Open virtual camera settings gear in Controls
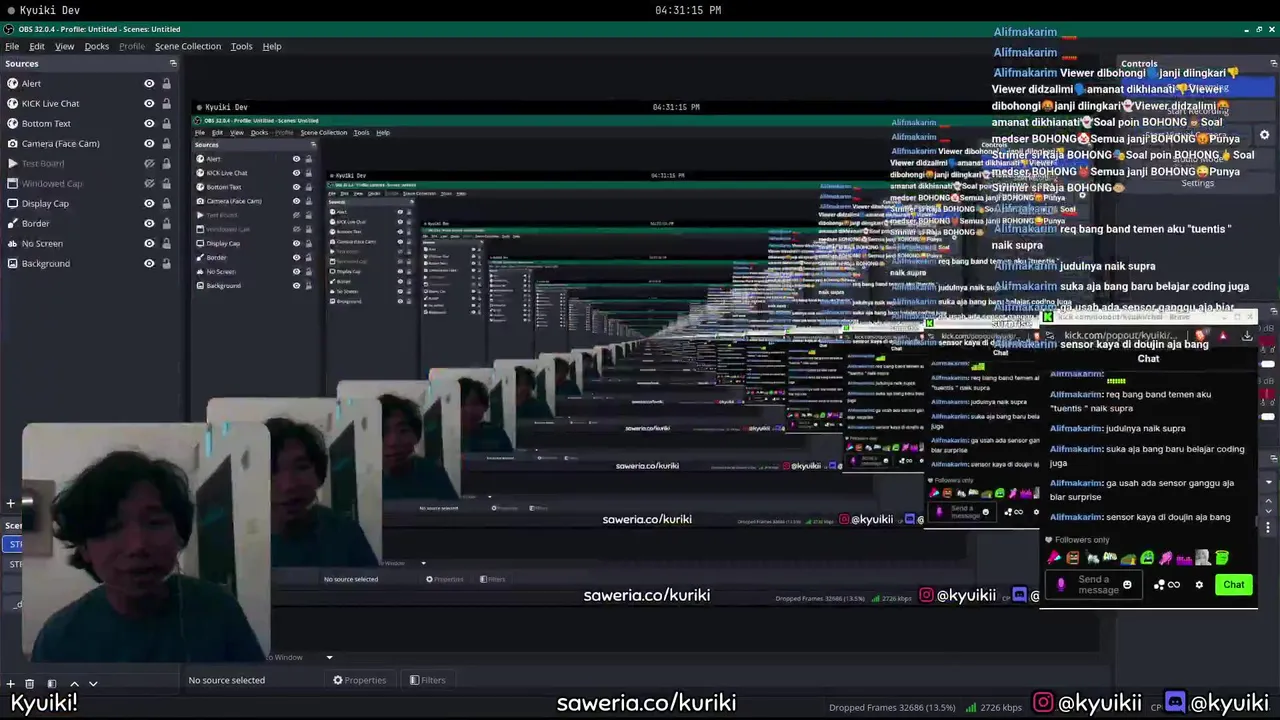1280x720 pixels. tap(1264, 135)
